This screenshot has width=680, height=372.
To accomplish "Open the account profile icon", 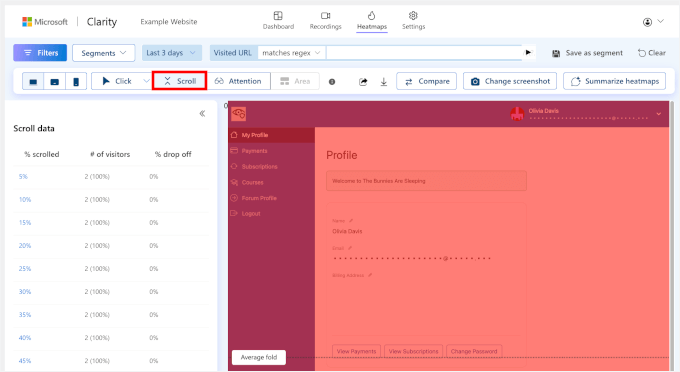I will [647, 22].
